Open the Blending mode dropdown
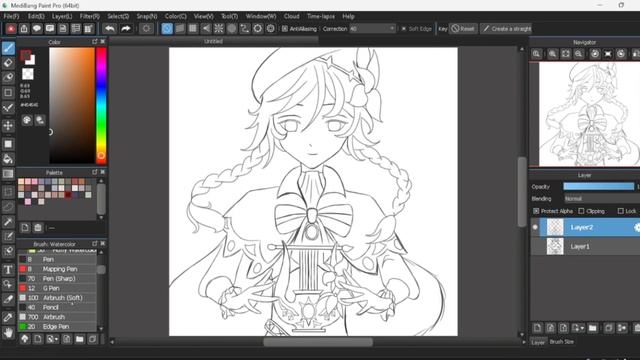This screenshot has width=640, height=360. coord(602,199)
